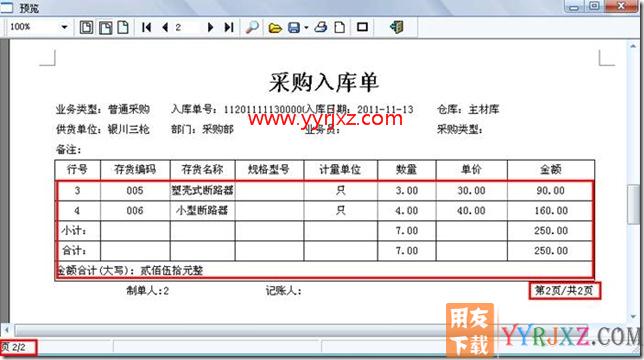
Task: Click the inventory code cell 006
Action: pyautogui.click(x=135, y=211)
